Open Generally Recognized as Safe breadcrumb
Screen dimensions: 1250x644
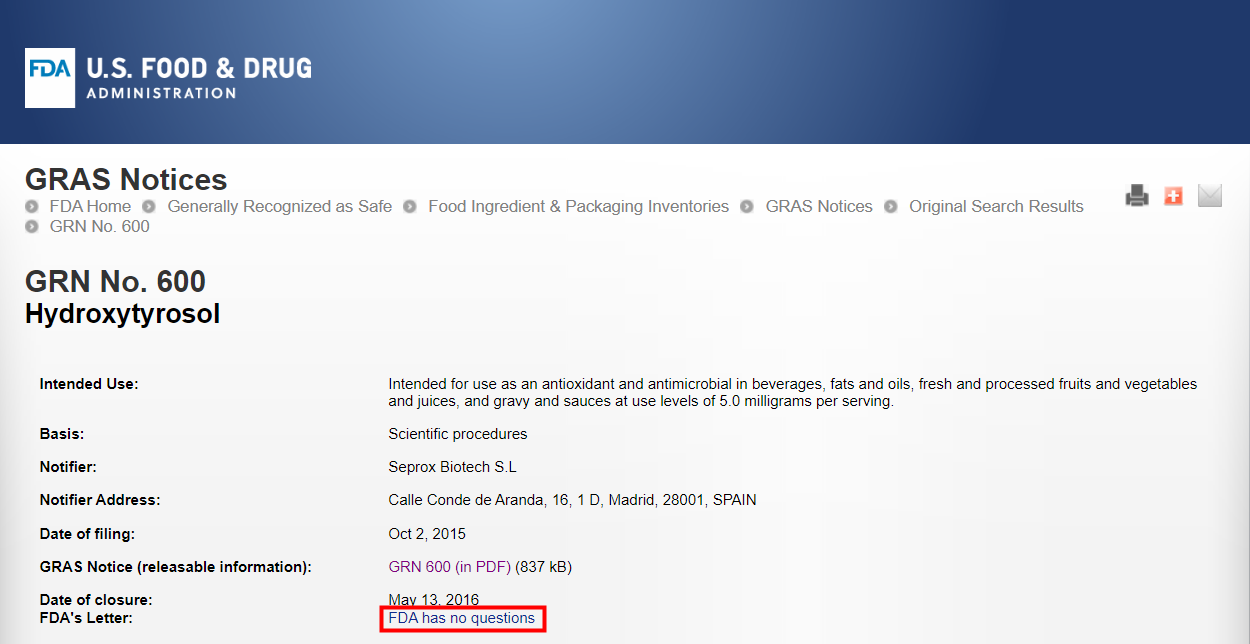click(x=279, y=207)
